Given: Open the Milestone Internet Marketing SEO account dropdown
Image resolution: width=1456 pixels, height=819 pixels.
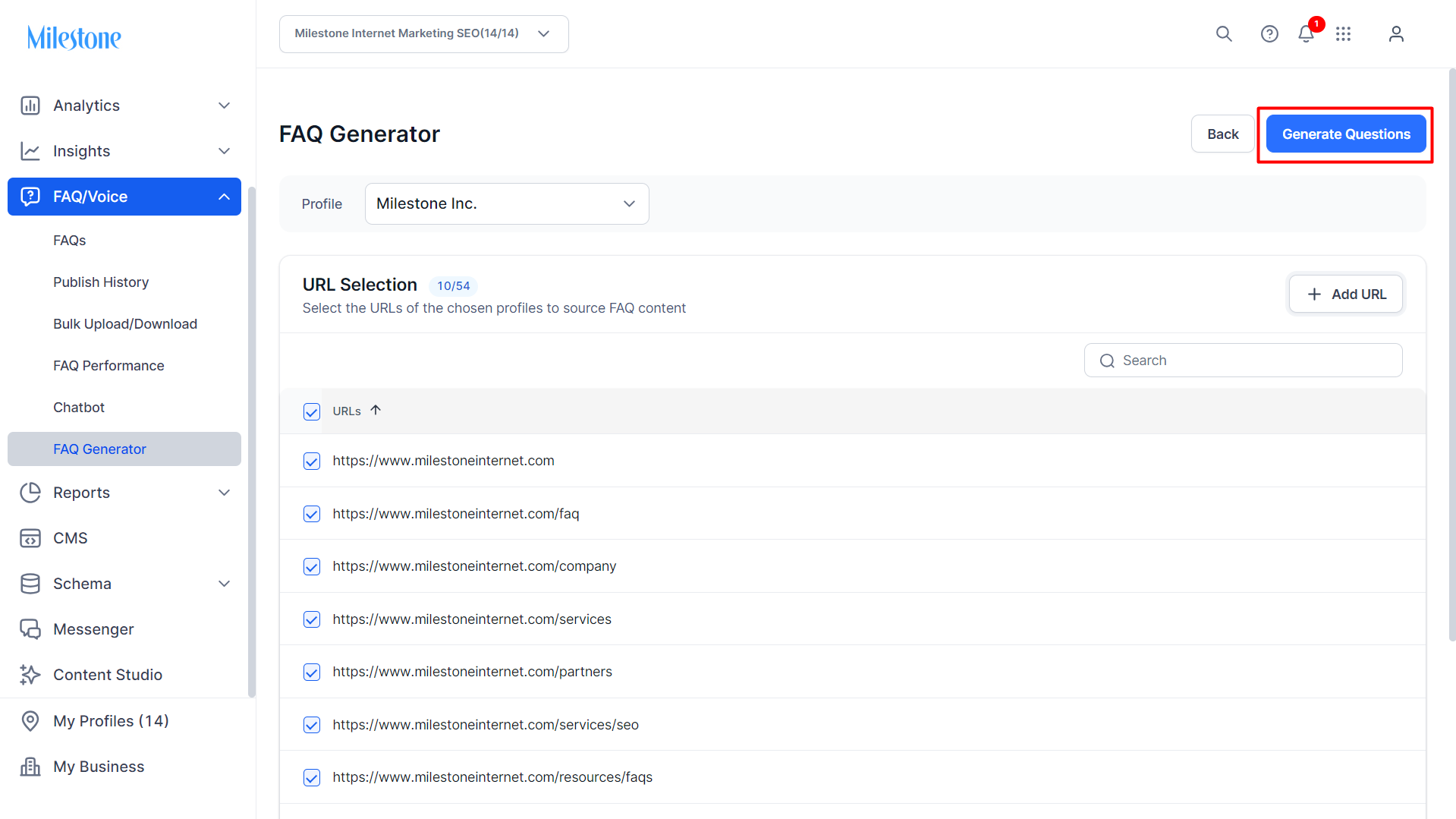Looking at the screenshot, I should tap(423, 34).
